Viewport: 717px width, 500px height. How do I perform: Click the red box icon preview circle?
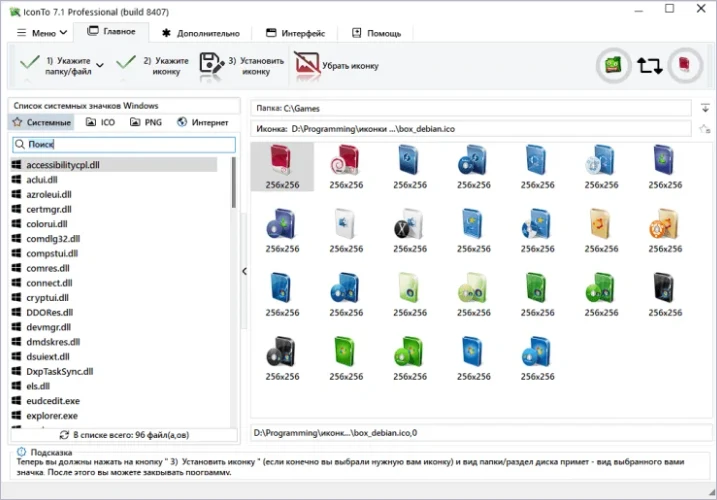(x=685, y=66)
